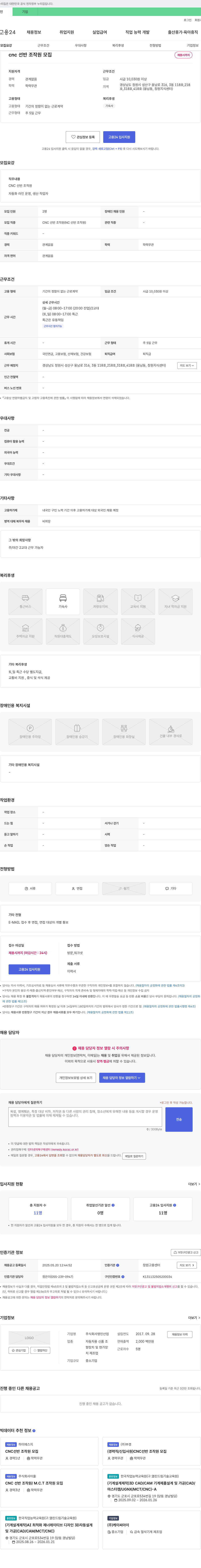Viewport: 201px width, 1568px height.
Task: Click the 로그인 link at top
Action: 188,20
